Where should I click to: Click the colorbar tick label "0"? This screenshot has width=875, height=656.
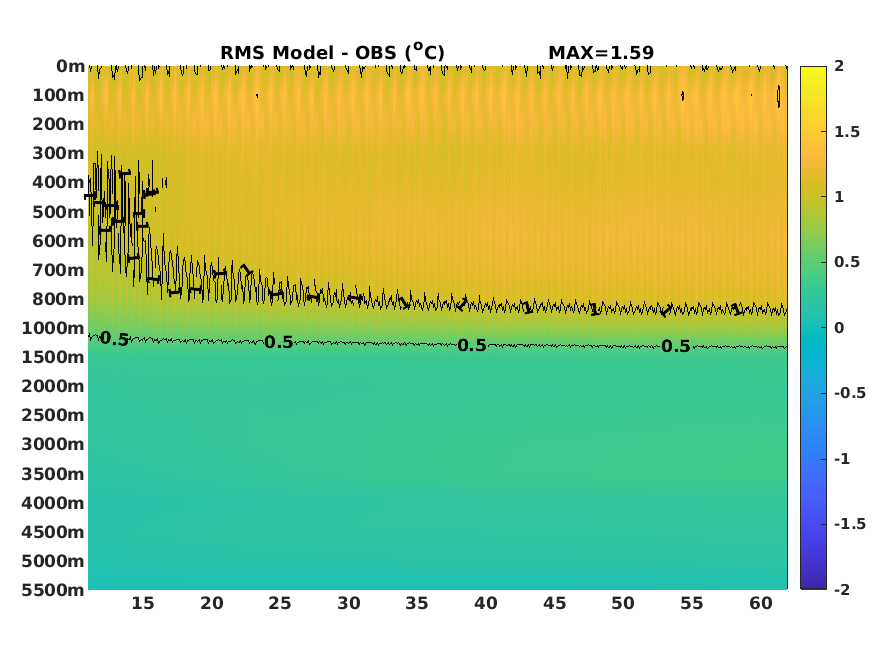coord(839,328)
